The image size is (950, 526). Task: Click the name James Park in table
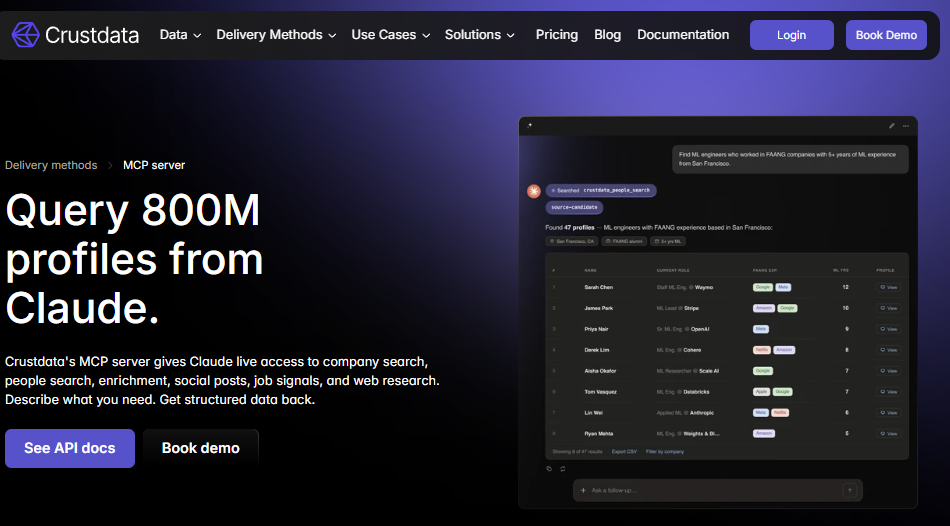click(599, 308)
